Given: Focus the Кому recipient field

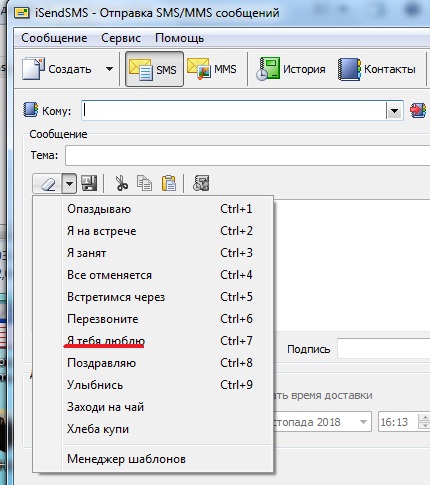Looking at the screenshot, I should pos(234,110).
